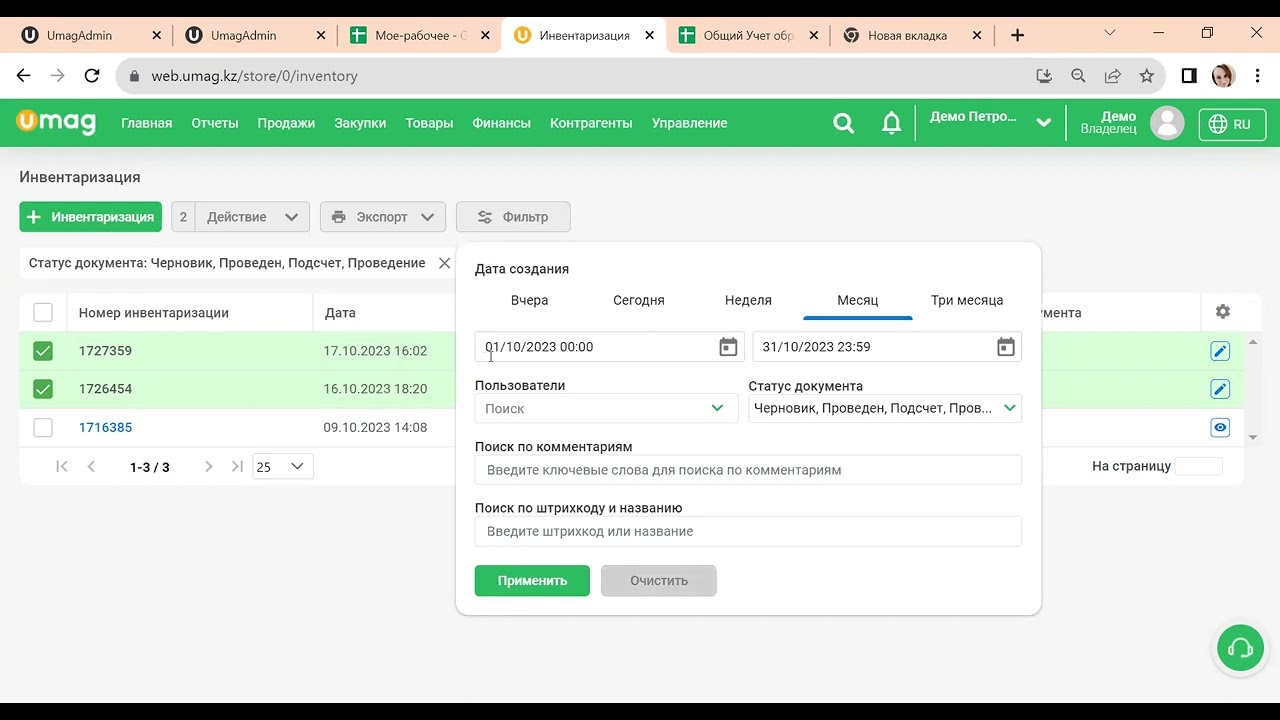Open the Отчеты menu
The width and height of the screenshot is (1280, 720).
click(215, 123)
